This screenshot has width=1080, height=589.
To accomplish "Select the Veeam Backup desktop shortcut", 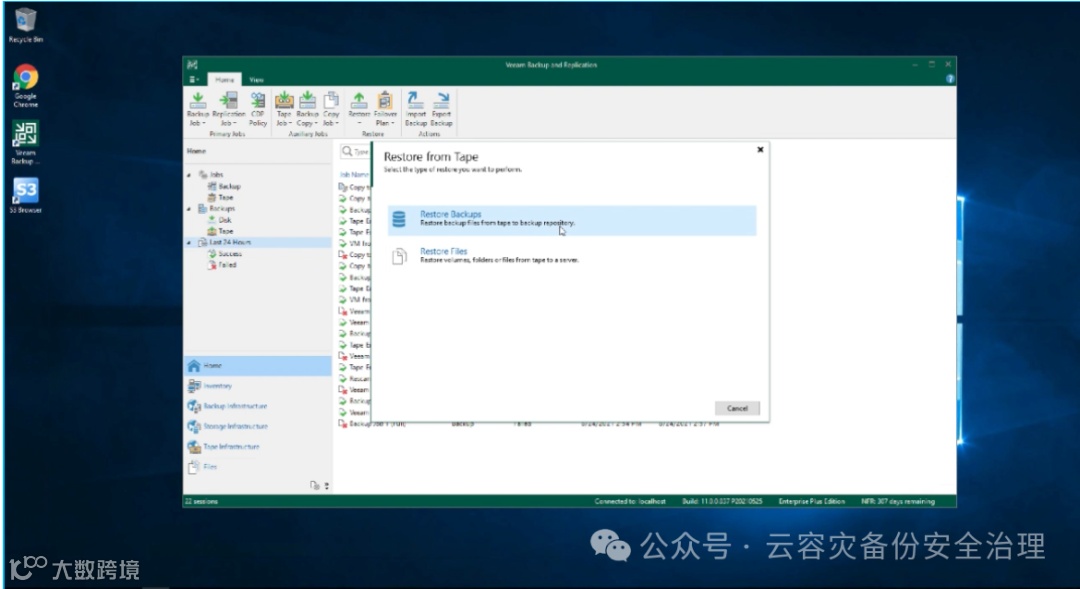I will (25, 143).
